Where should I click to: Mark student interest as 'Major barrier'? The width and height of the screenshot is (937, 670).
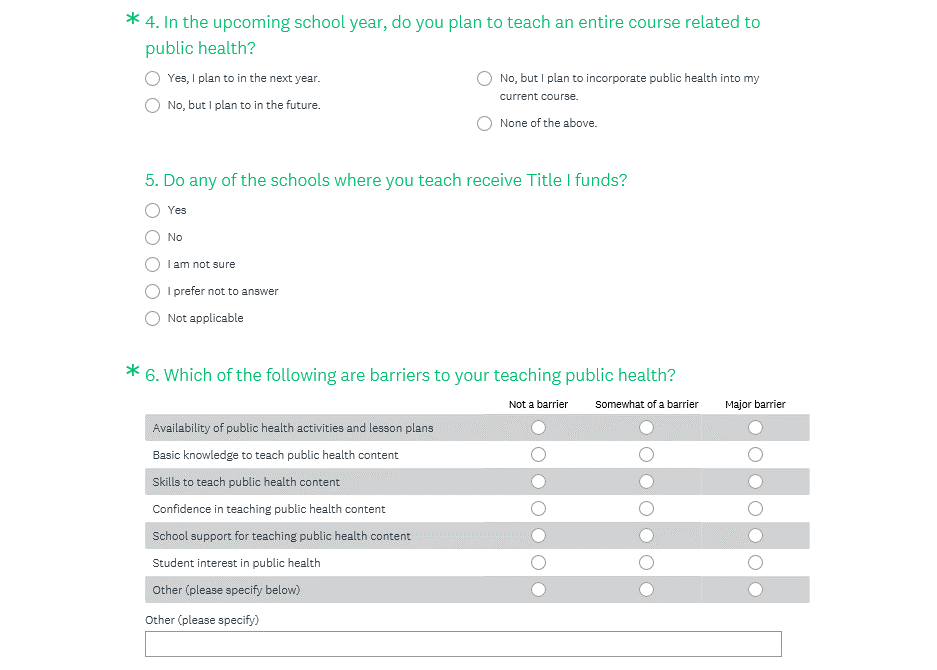(755, 563)
